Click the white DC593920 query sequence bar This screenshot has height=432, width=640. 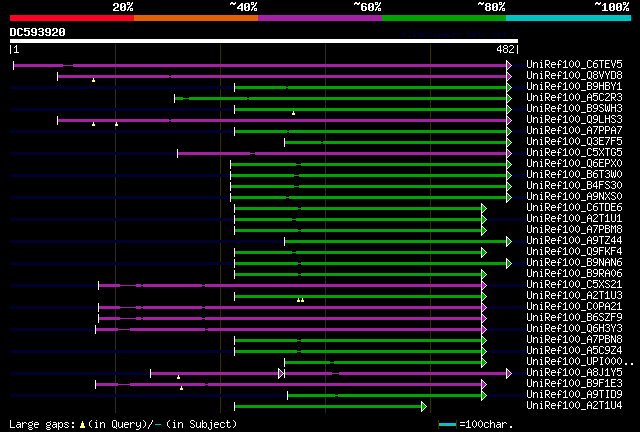[x=264, y=41]
